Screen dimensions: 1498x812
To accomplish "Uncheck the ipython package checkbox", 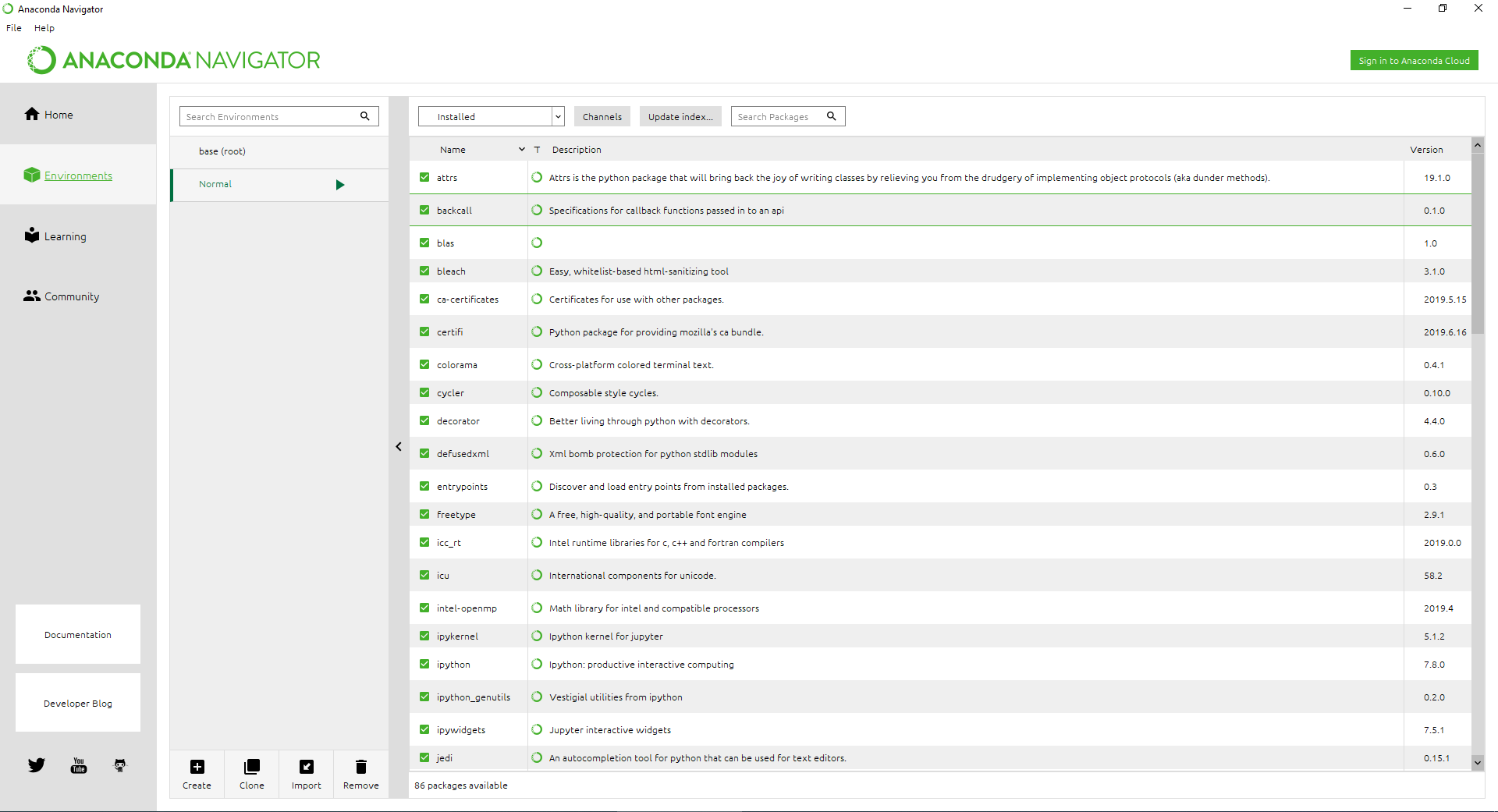I will (424, 664).
